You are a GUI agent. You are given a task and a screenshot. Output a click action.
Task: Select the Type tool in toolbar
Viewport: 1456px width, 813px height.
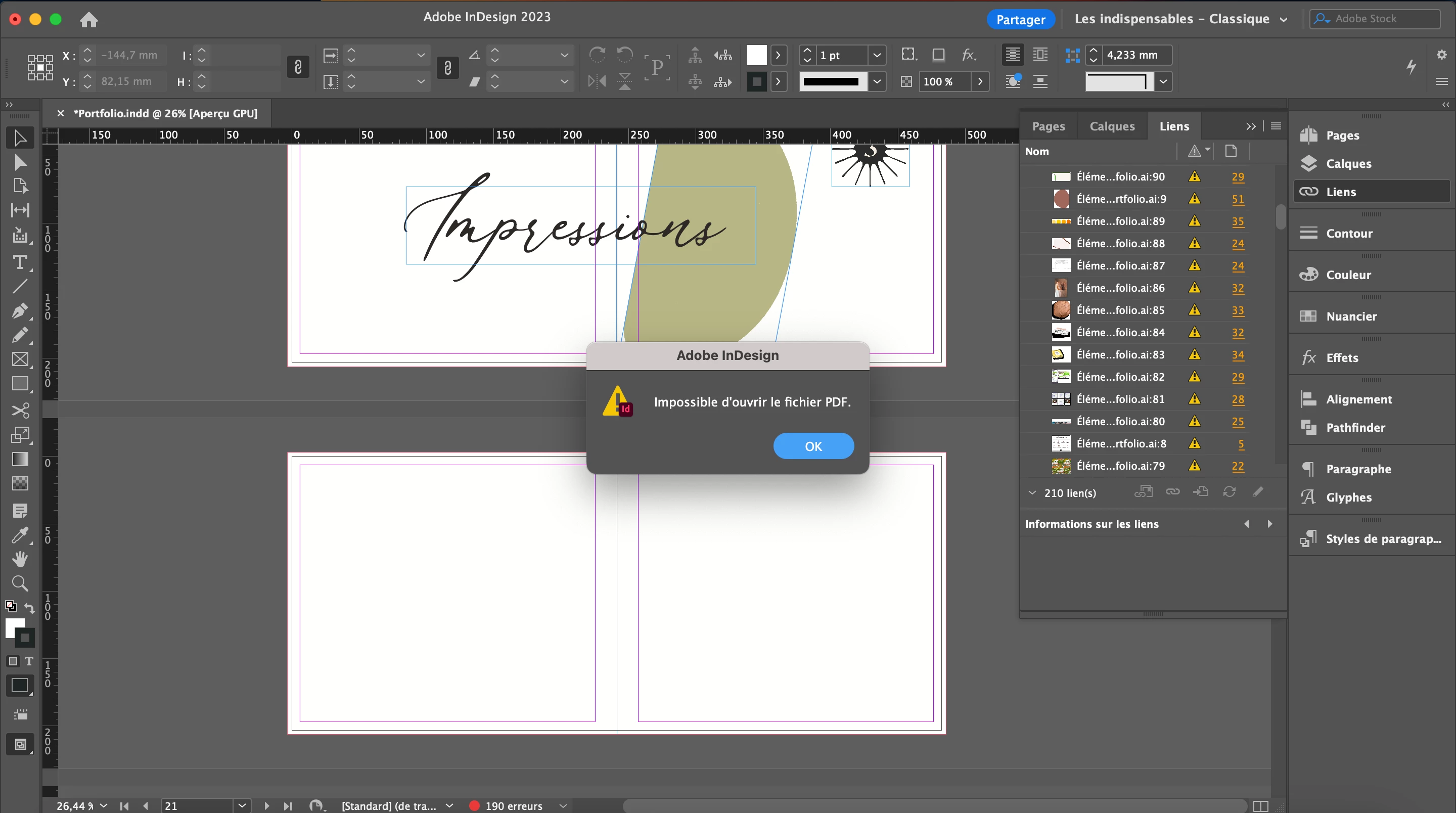[x=20, y=262]
